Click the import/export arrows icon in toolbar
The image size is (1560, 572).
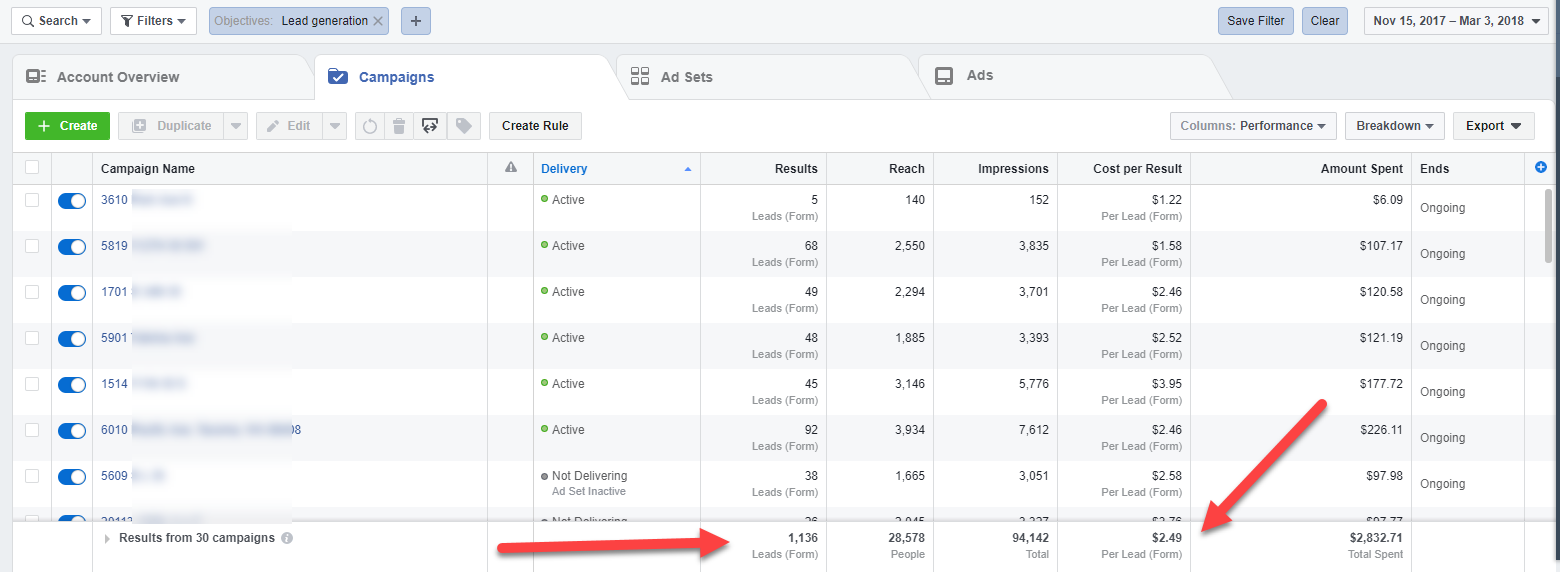click(430, 126)
